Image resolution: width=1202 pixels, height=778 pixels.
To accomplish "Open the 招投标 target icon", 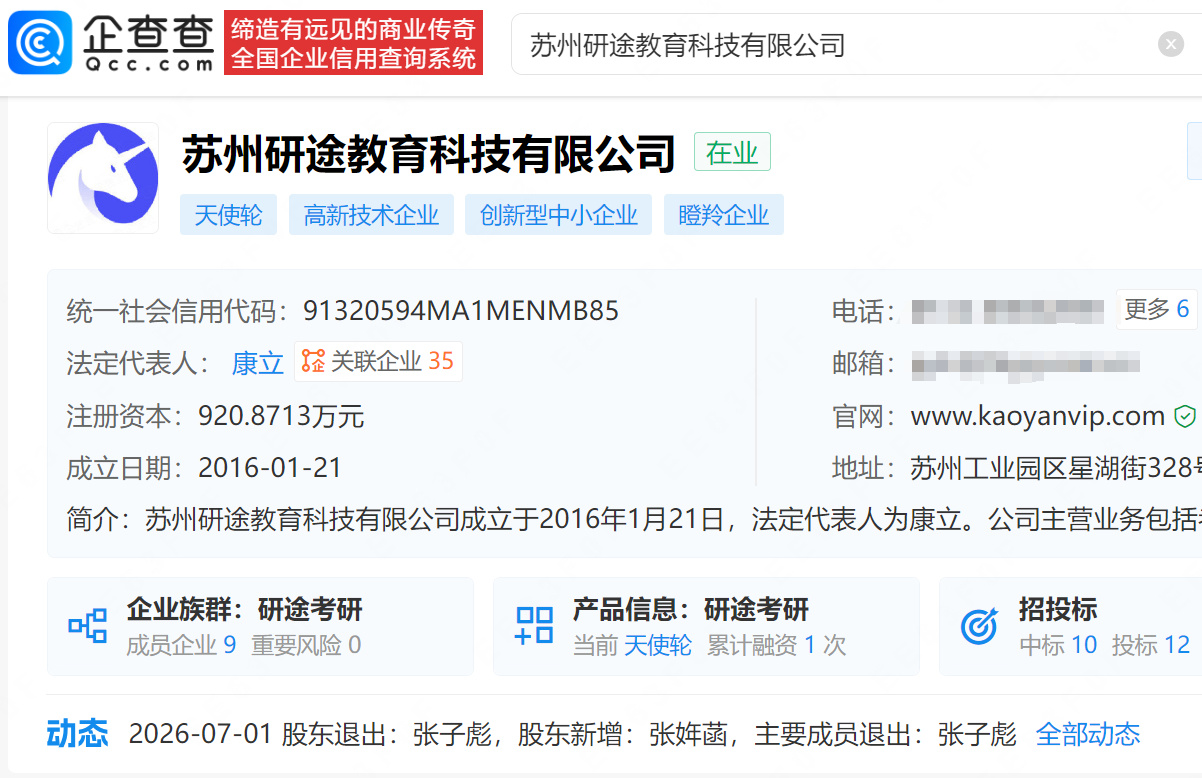I will (979, 626).
